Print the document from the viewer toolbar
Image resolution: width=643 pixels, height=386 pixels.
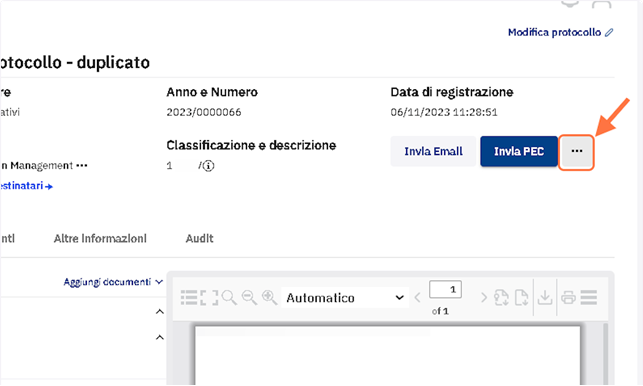click(568, 297)
